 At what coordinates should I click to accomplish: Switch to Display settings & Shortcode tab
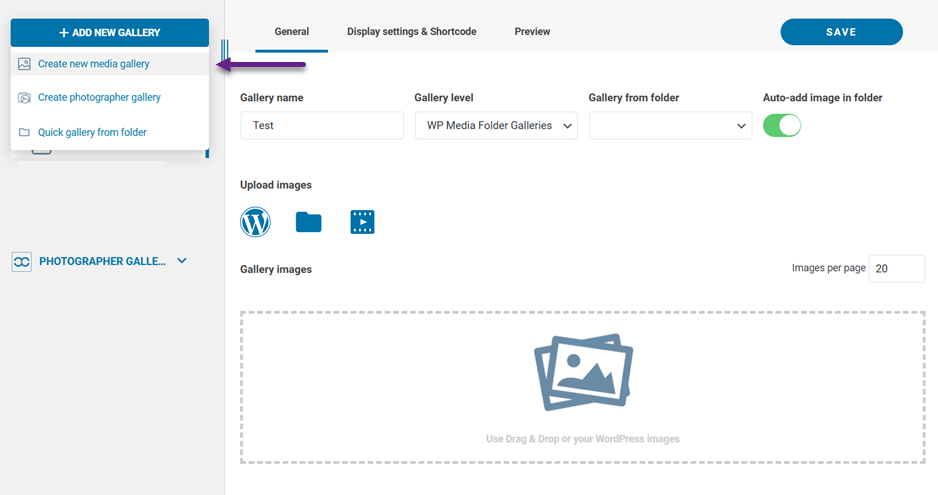[x=411, y=32]
